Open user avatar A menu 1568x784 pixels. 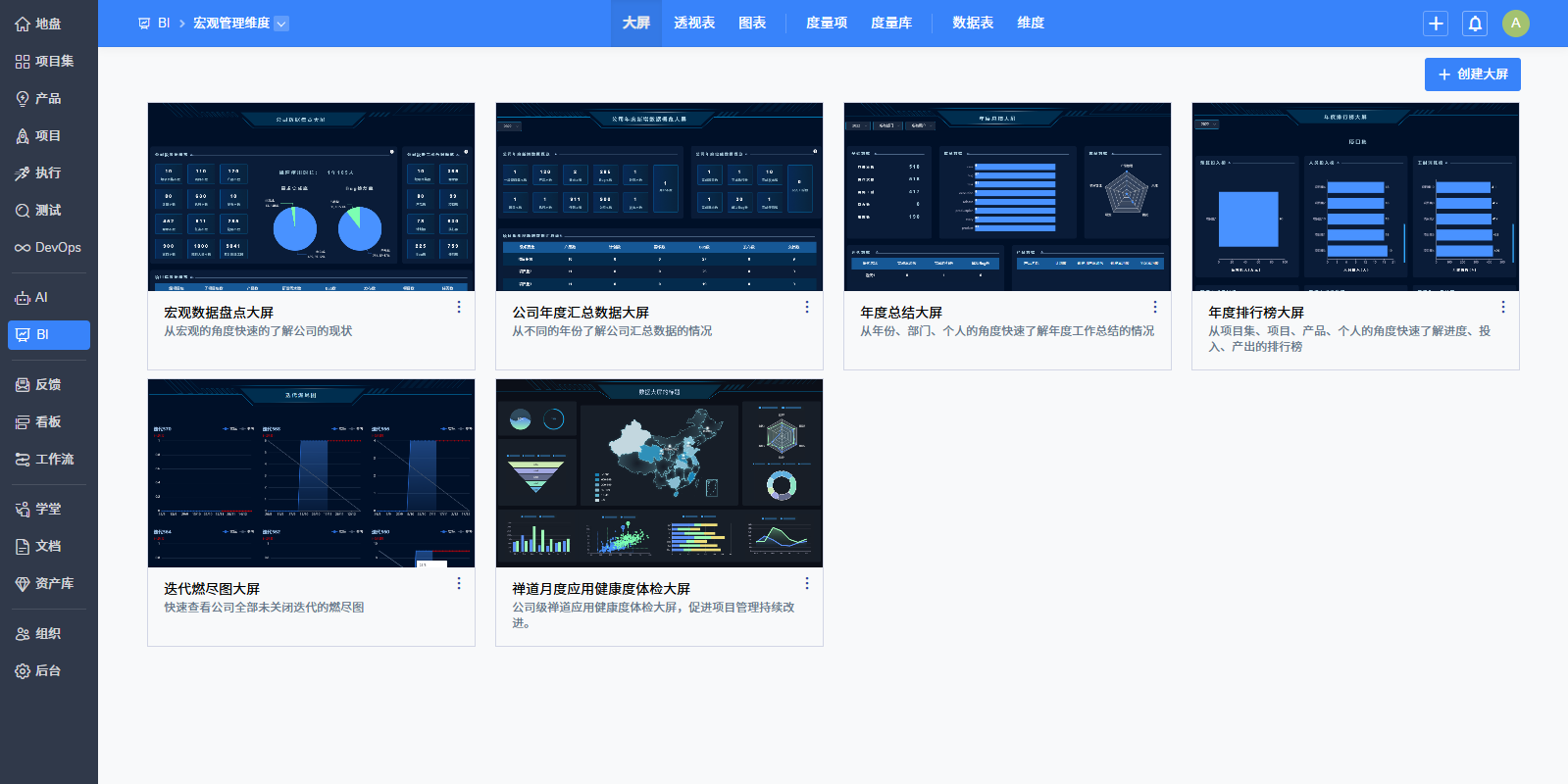[1515, 24]
